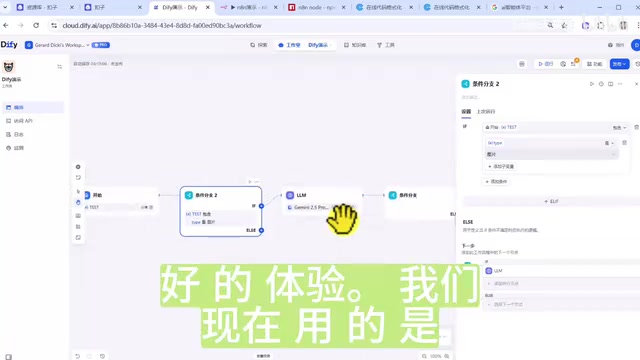Open the 图片 value dropdown
Image resolution: width=640 pixels, height=360 pixels.
552,154
